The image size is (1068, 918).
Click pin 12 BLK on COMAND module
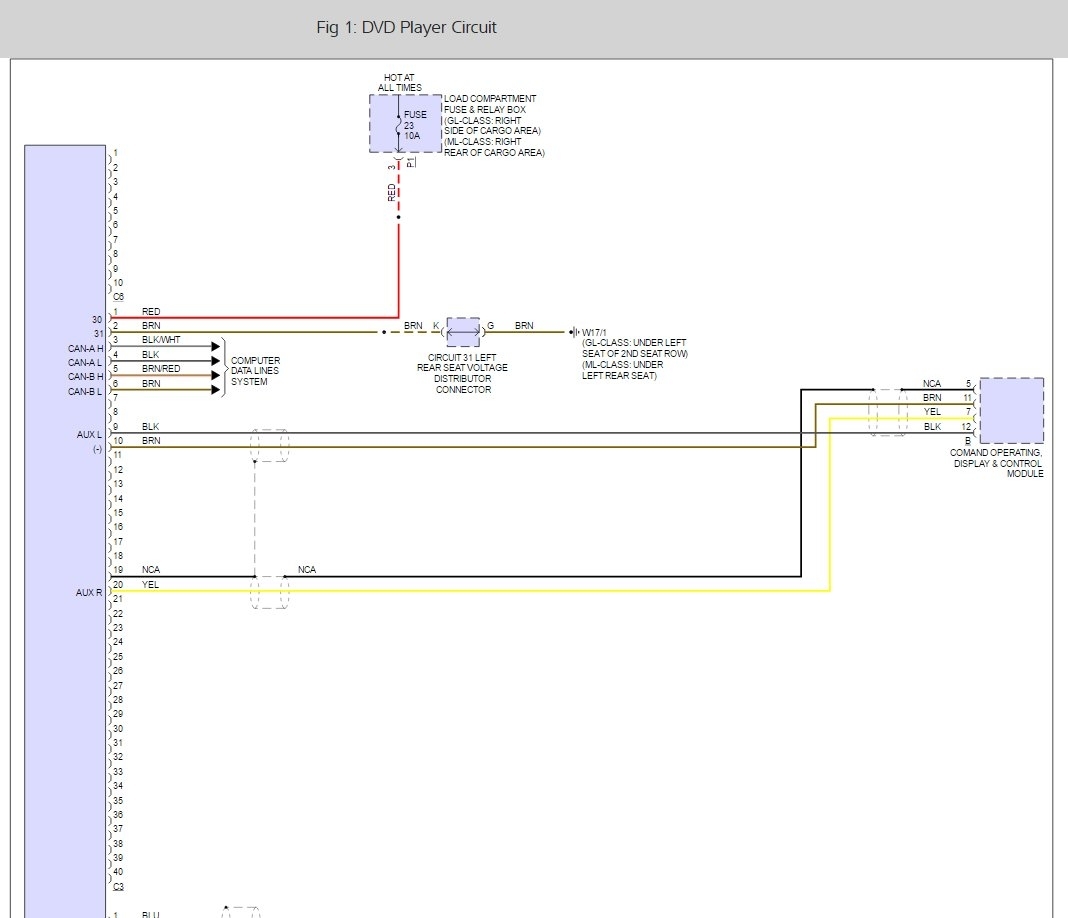coord(967,427)
